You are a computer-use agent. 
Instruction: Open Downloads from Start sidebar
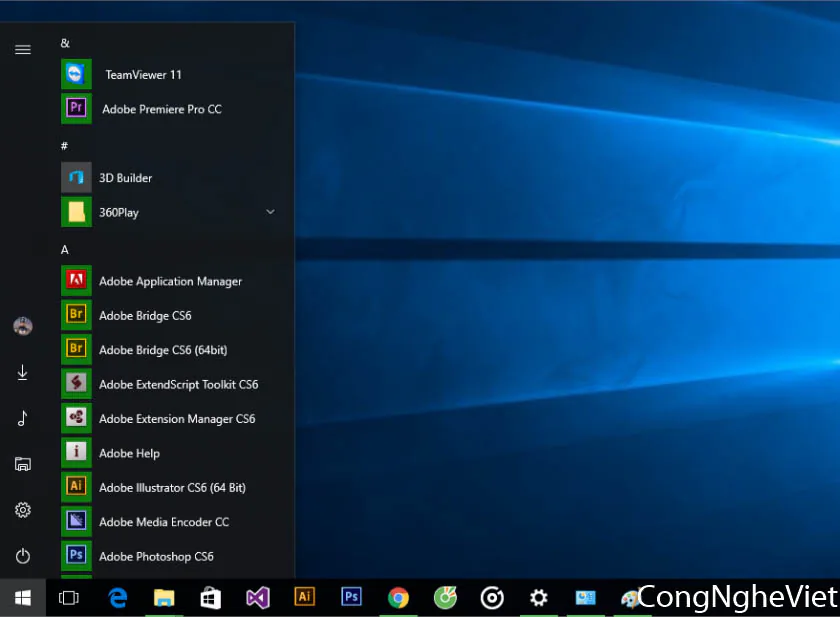pyautogui.click(x=22, y=372)
